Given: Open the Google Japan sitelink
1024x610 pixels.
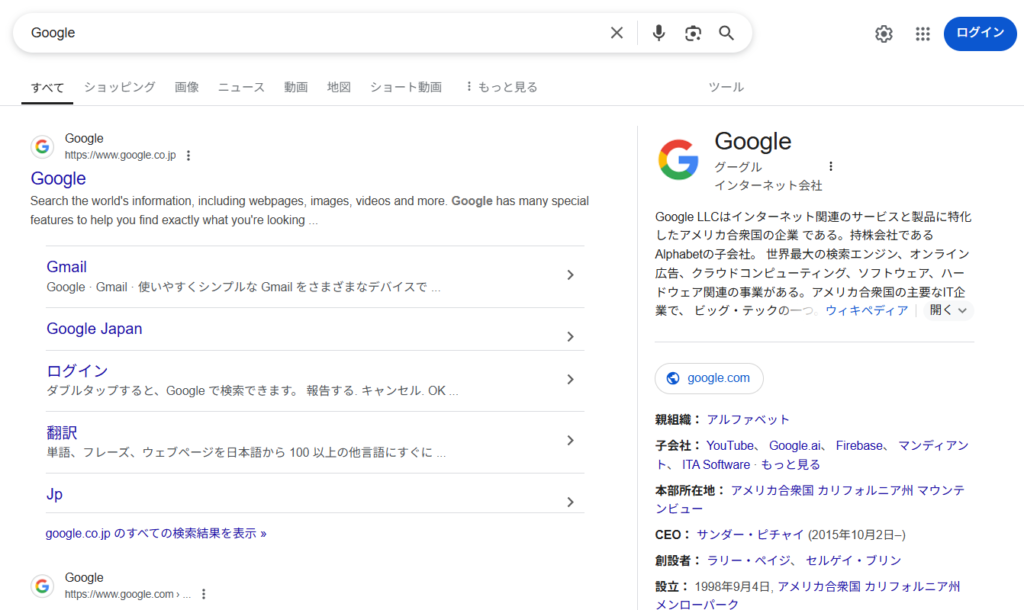Looking at the screenshot, I should 94,329.
